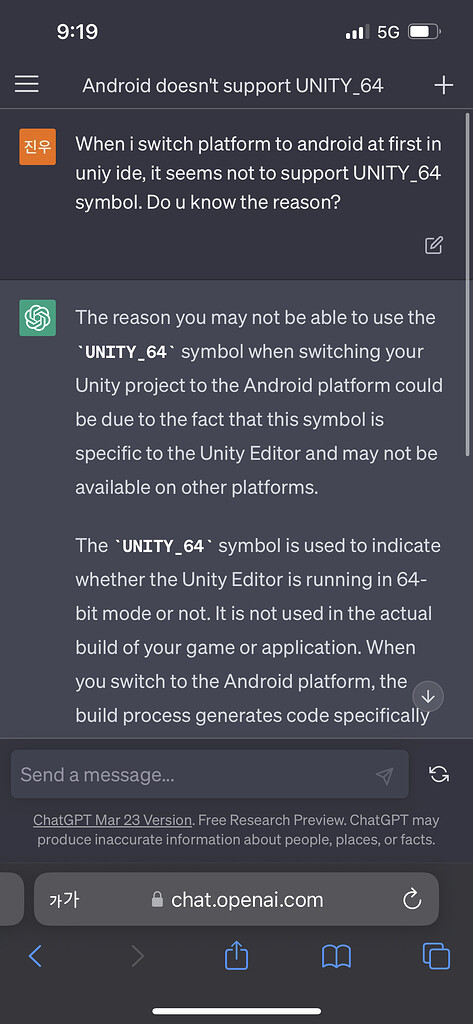The height and width of the screenshot is (1024, 473).
Task: Tap the ChatGPT logo avatar
Action: tap(37, 318)
